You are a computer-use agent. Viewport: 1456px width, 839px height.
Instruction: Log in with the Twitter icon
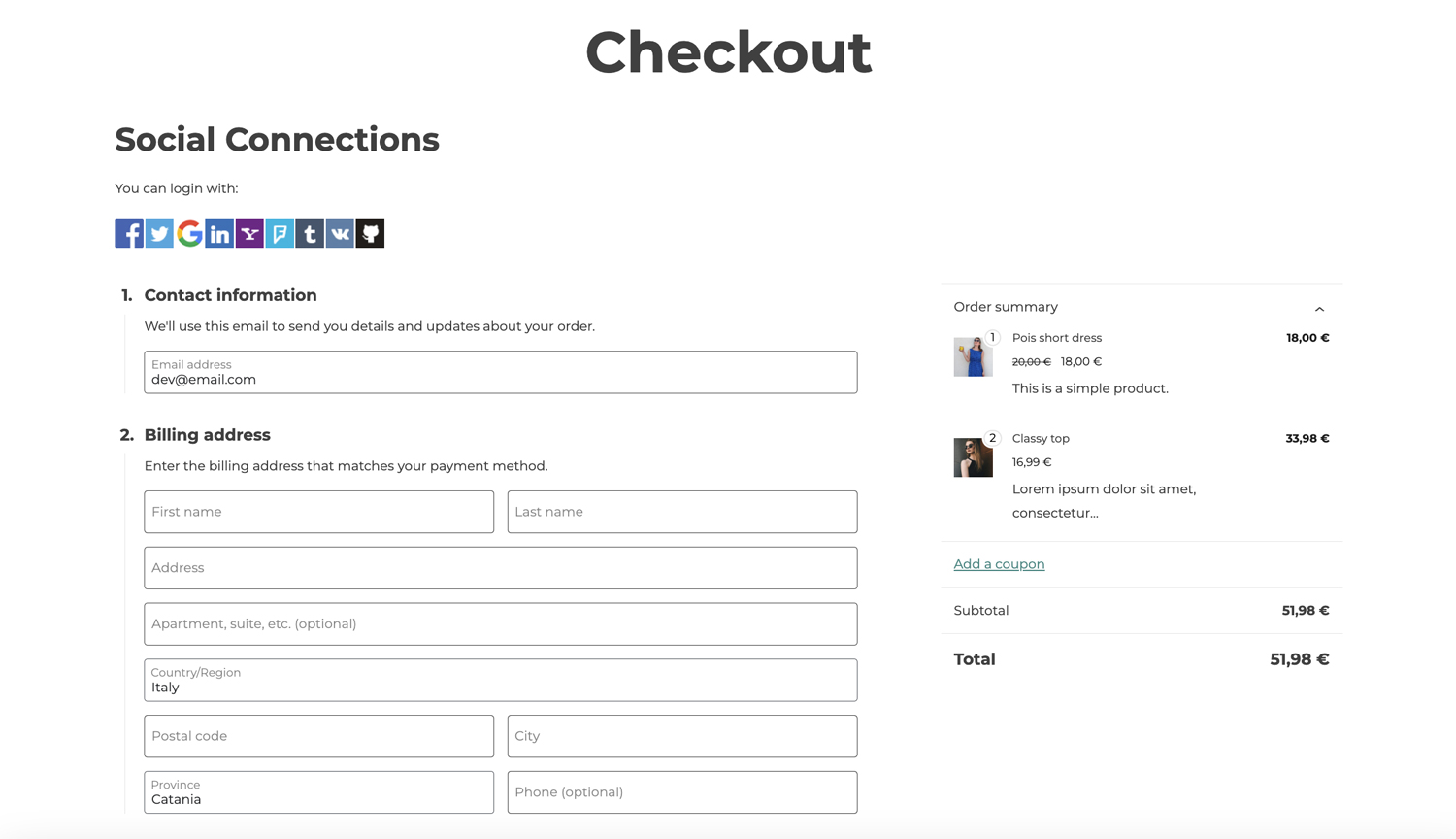(159, 233)
